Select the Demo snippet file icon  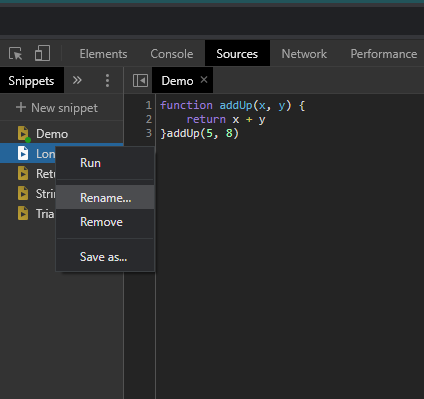[x=23, y=133]
